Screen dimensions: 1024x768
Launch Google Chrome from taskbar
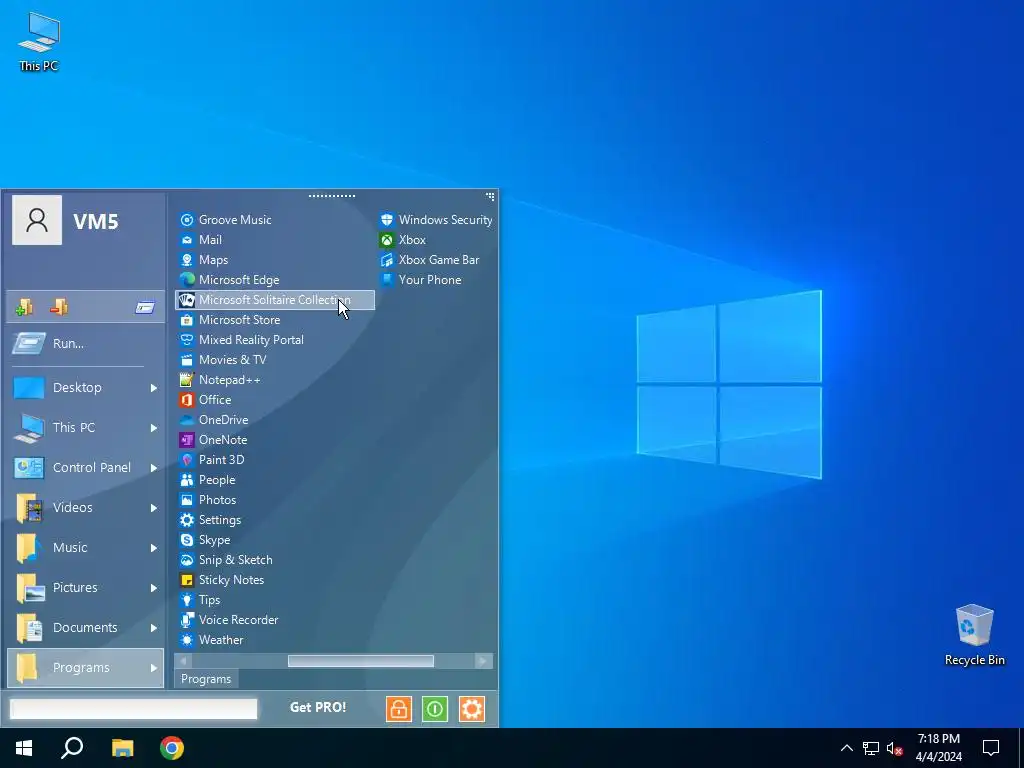172,748
